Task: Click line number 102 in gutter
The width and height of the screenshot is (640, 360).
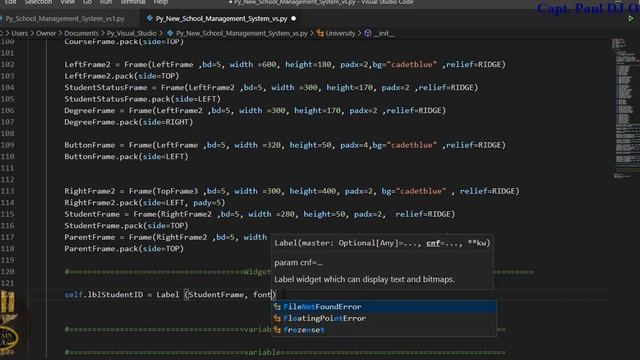Action: coord(7,64)
